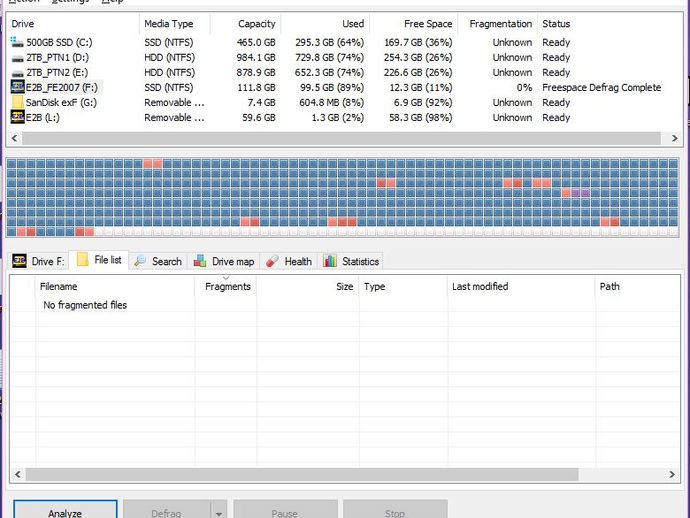Viewport: 690px width, 518px height.
Task: Click drive list scrollbar left arrow
Action: click(x=15, y=138)
